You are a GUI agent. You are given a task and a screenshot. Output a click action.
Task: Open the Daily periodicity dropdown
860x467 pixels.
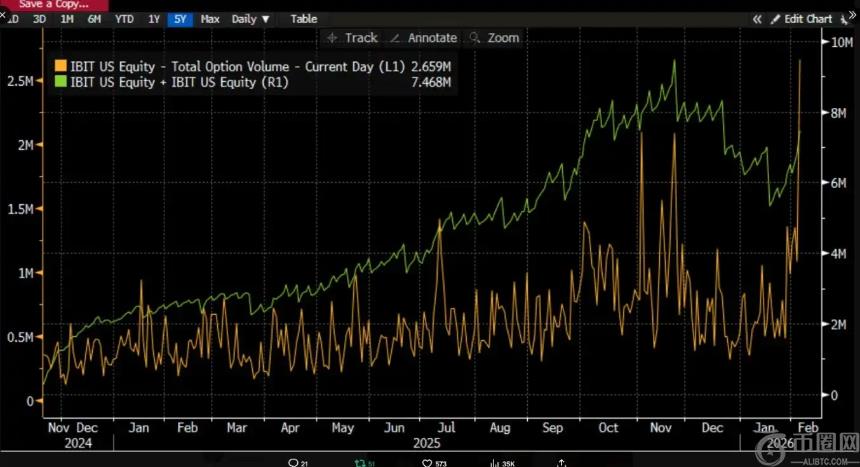tap(250, 19)
